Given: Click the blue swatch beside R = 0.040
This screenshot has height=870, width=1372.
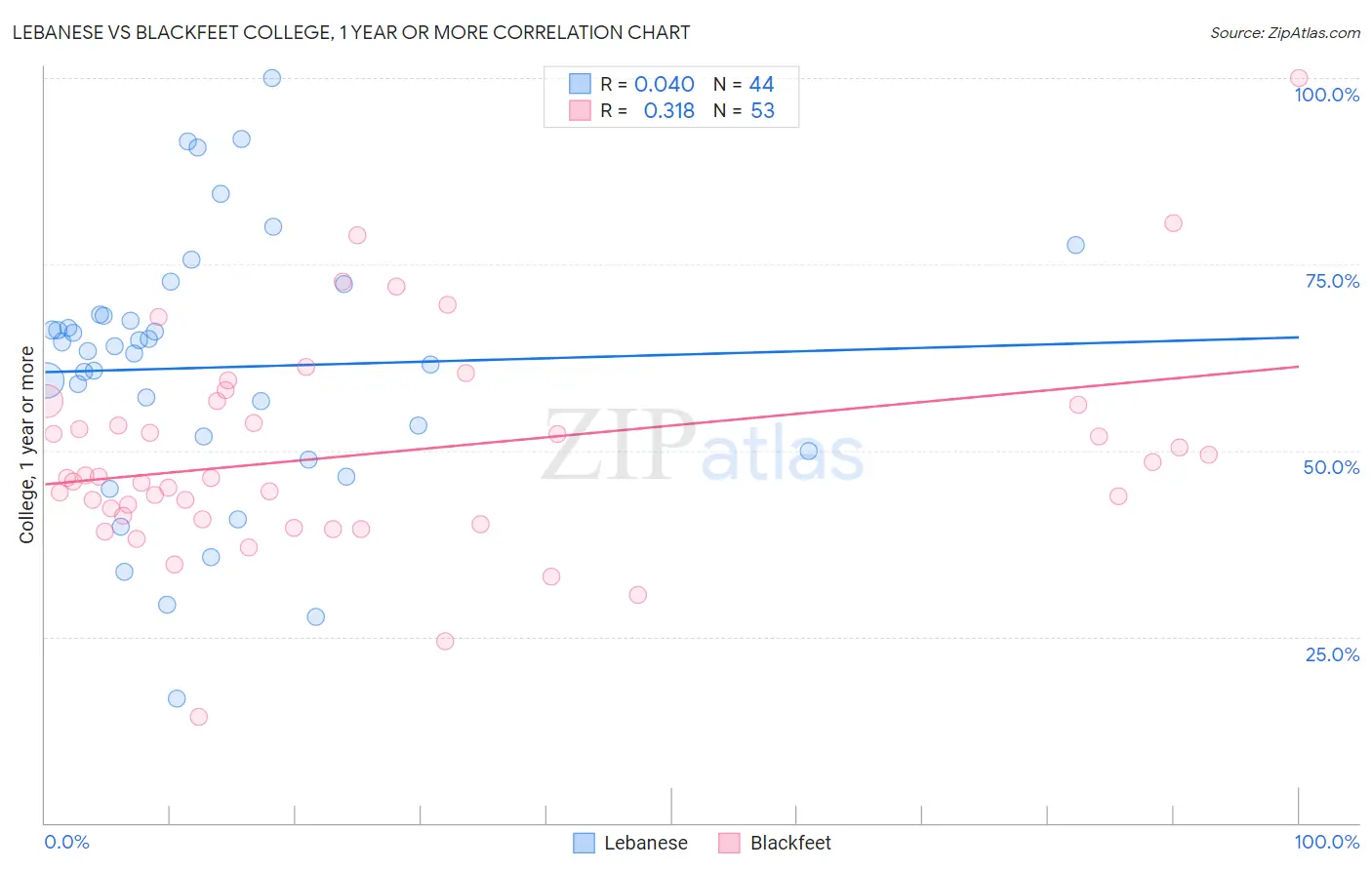Looking at the screenshot, I should coord(581,84).
